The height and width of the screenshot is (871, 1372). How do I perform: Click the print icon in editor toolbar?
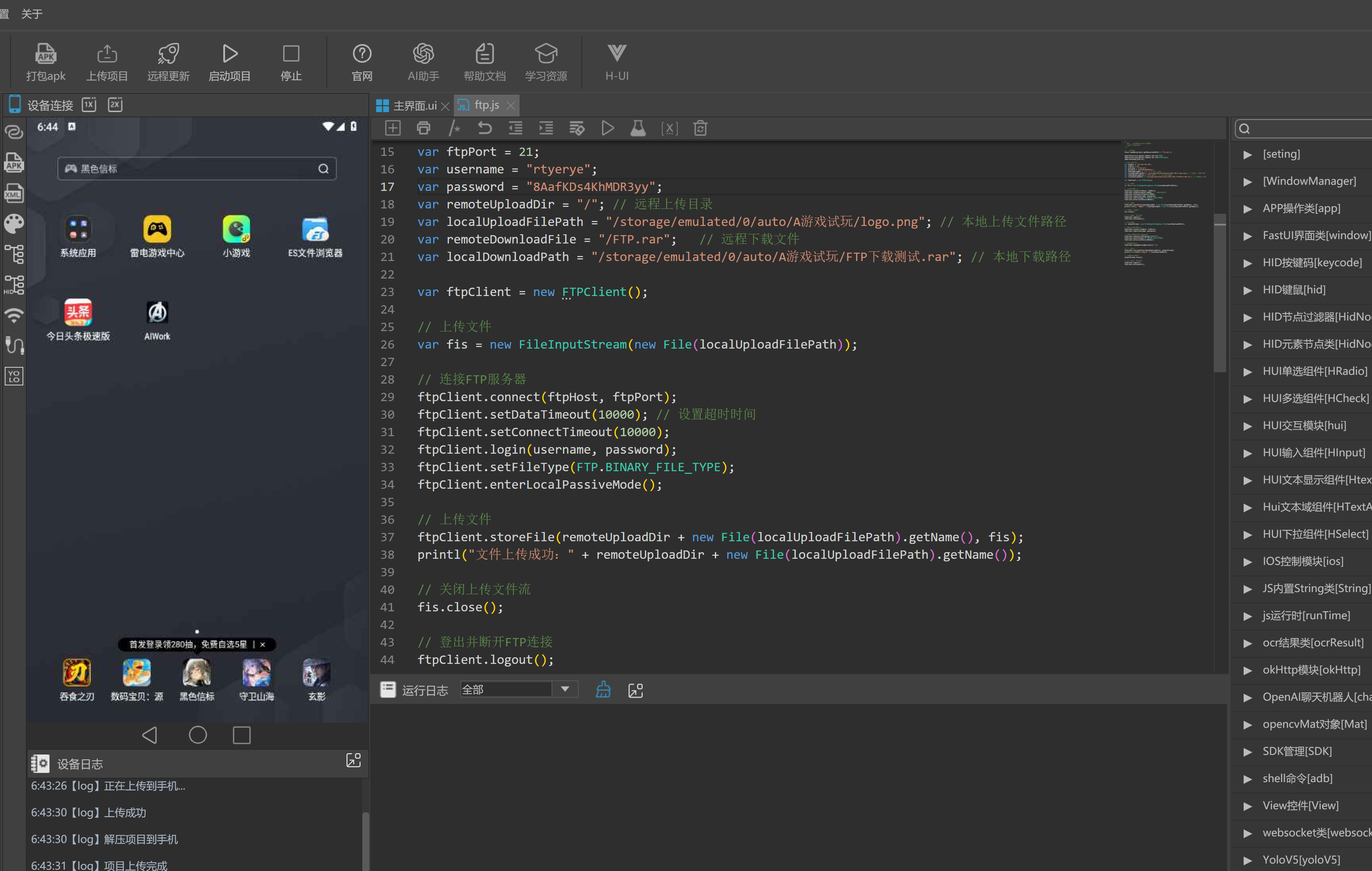423,128
